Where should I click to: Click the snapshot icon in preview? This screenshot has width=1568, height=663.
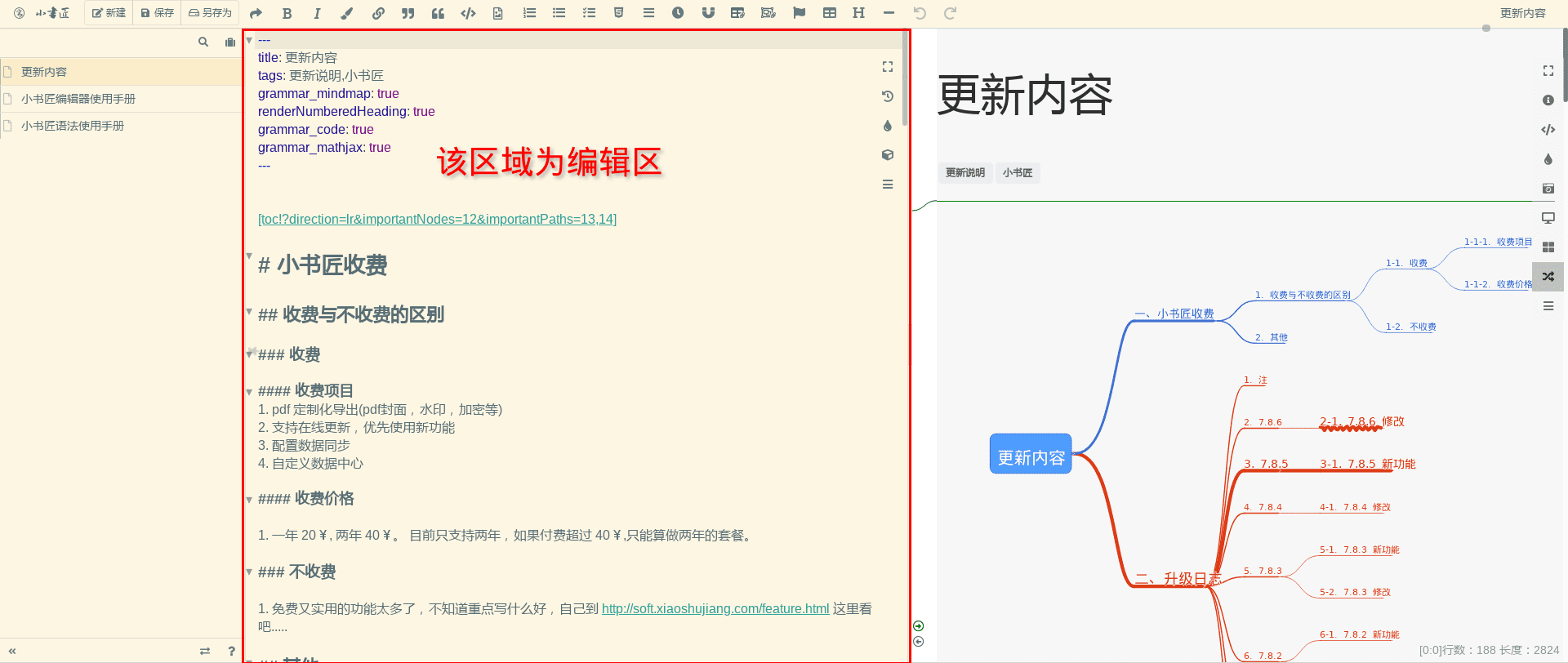pos(1548,189)
